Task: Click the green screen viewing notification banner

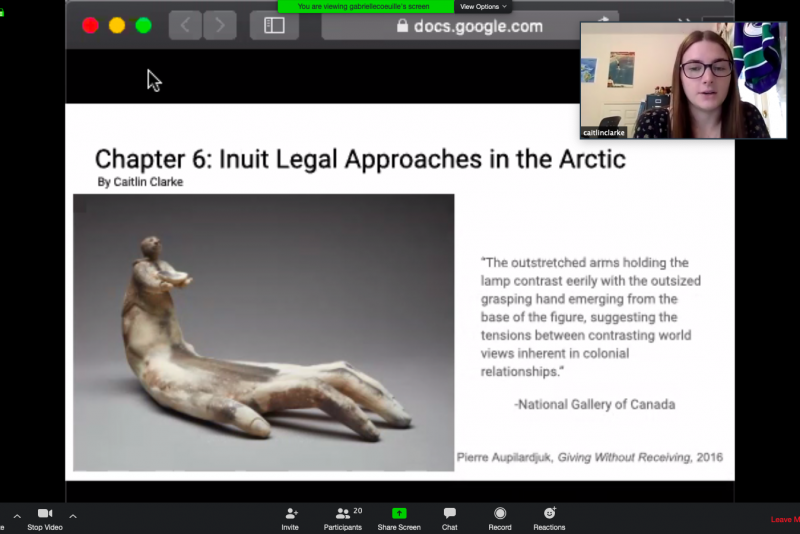Action: coord(365,7)
